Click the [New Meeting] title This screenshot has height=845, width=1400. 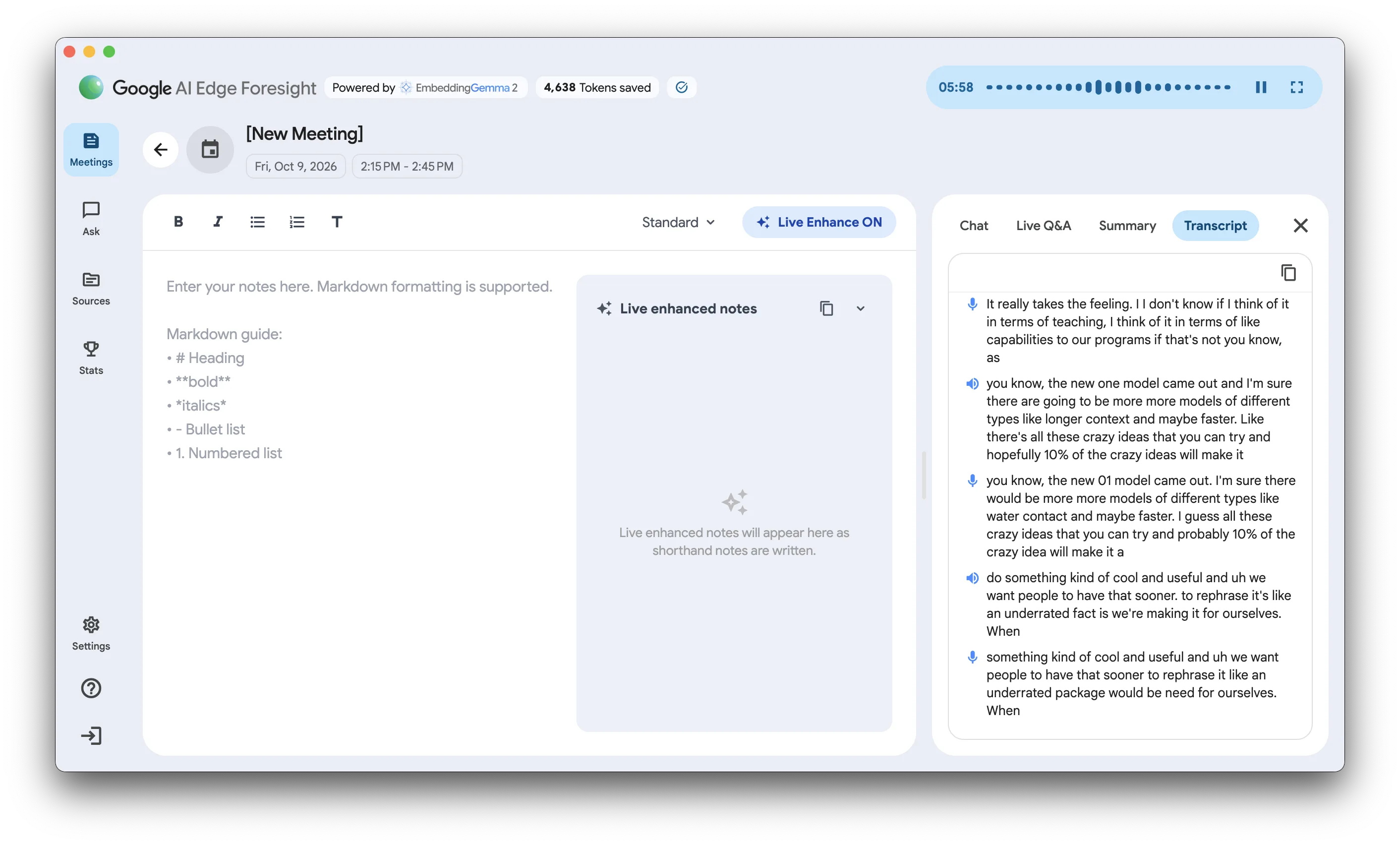304,133
